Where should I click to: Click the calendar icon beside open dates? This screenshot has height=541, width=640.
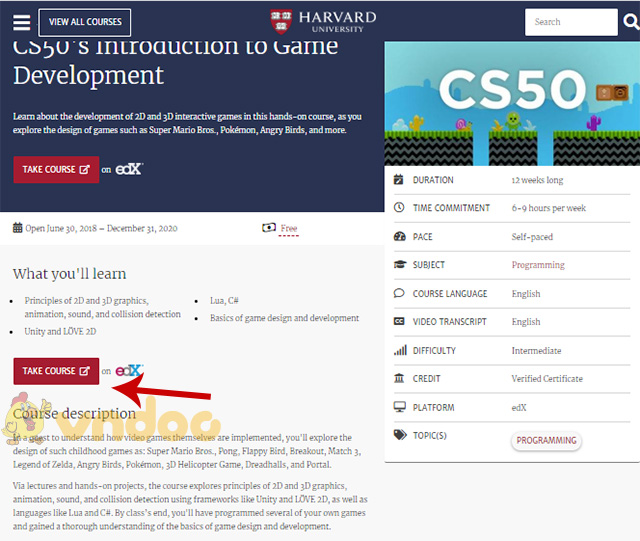18,228
